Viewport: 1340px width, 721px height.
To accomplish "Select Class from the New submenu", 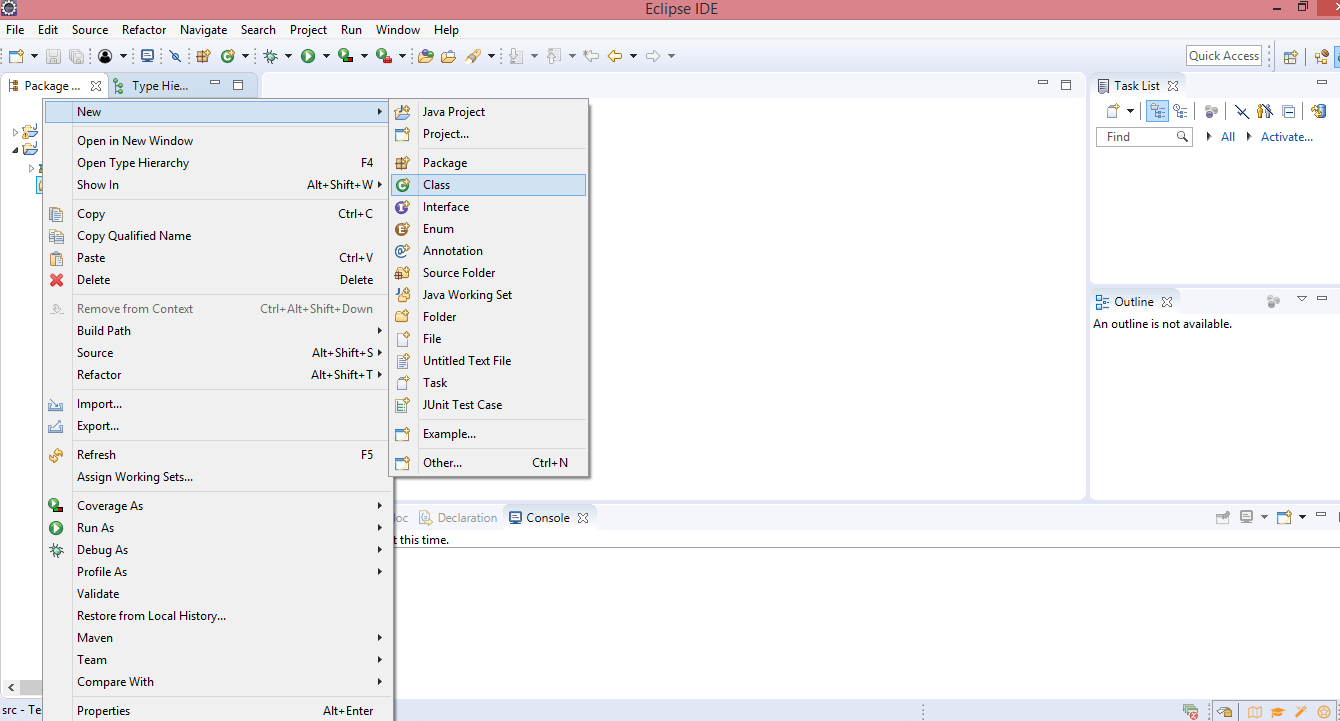I will [x=436, y=185].
